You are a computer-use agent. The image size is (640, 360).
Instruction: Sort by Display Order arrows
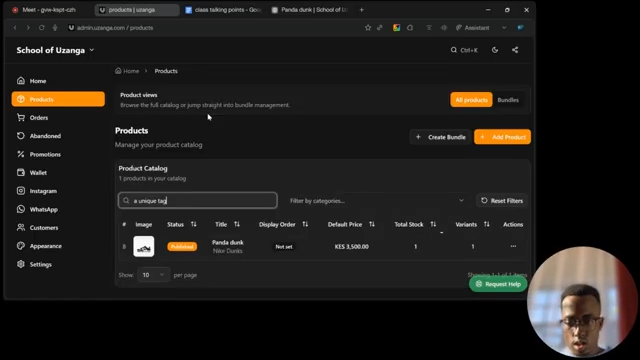(x=305, y=224)
